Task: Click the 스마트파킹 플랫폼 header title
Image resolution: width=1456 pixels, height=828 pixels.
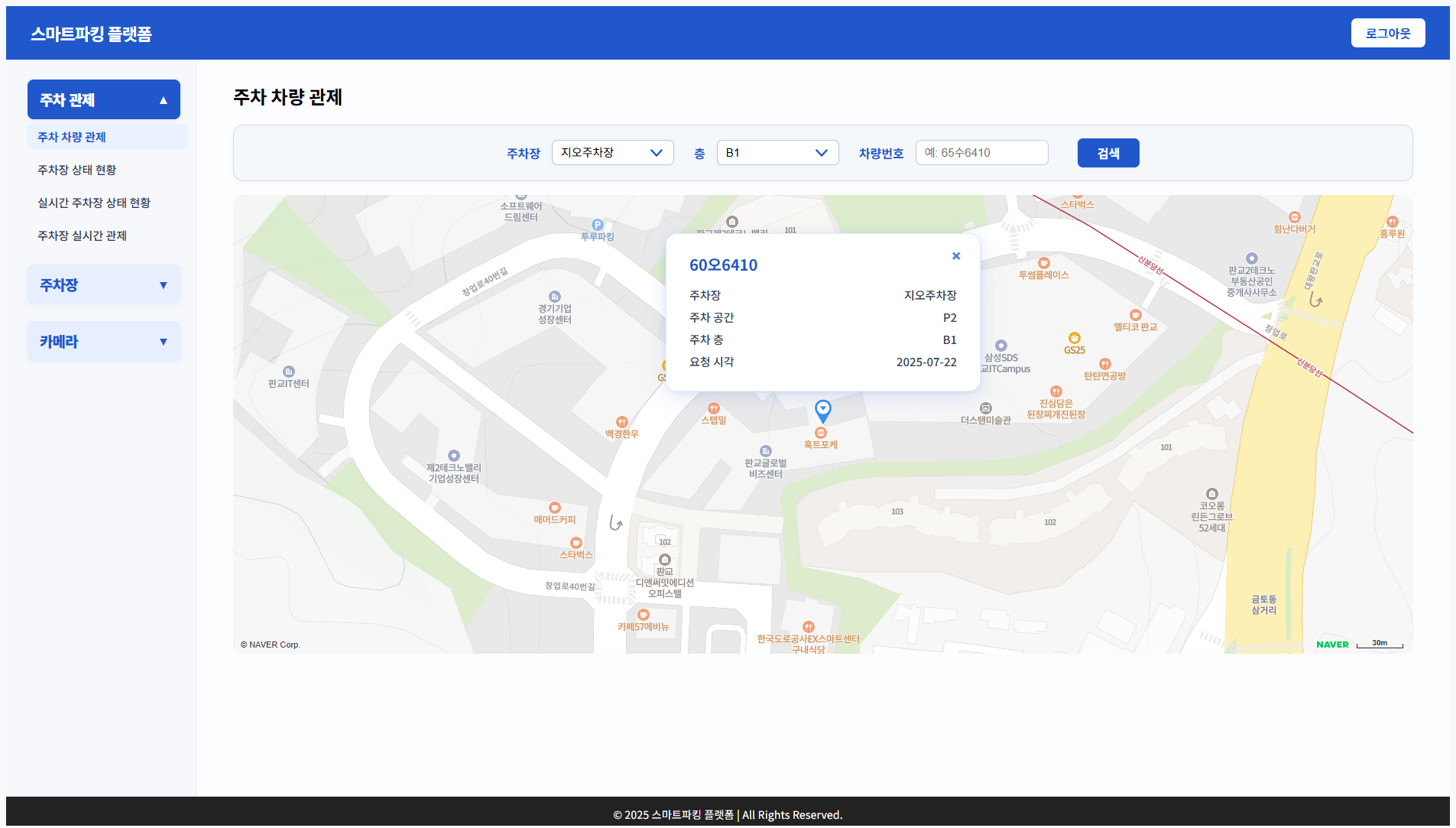Action: tap(91, 34)
